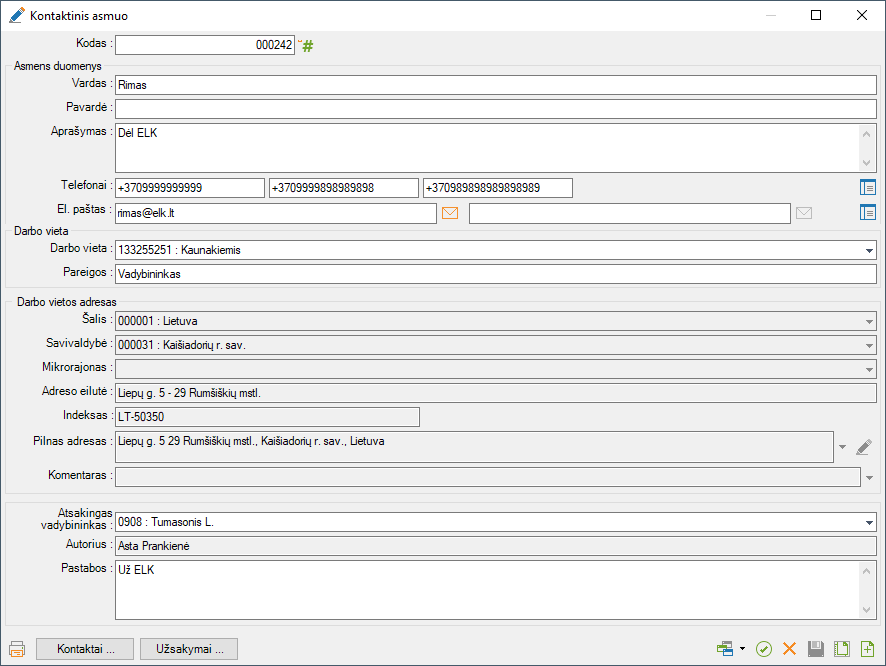
Task: Open the phone list icon beside Telefonai
Action: [867, 187]
